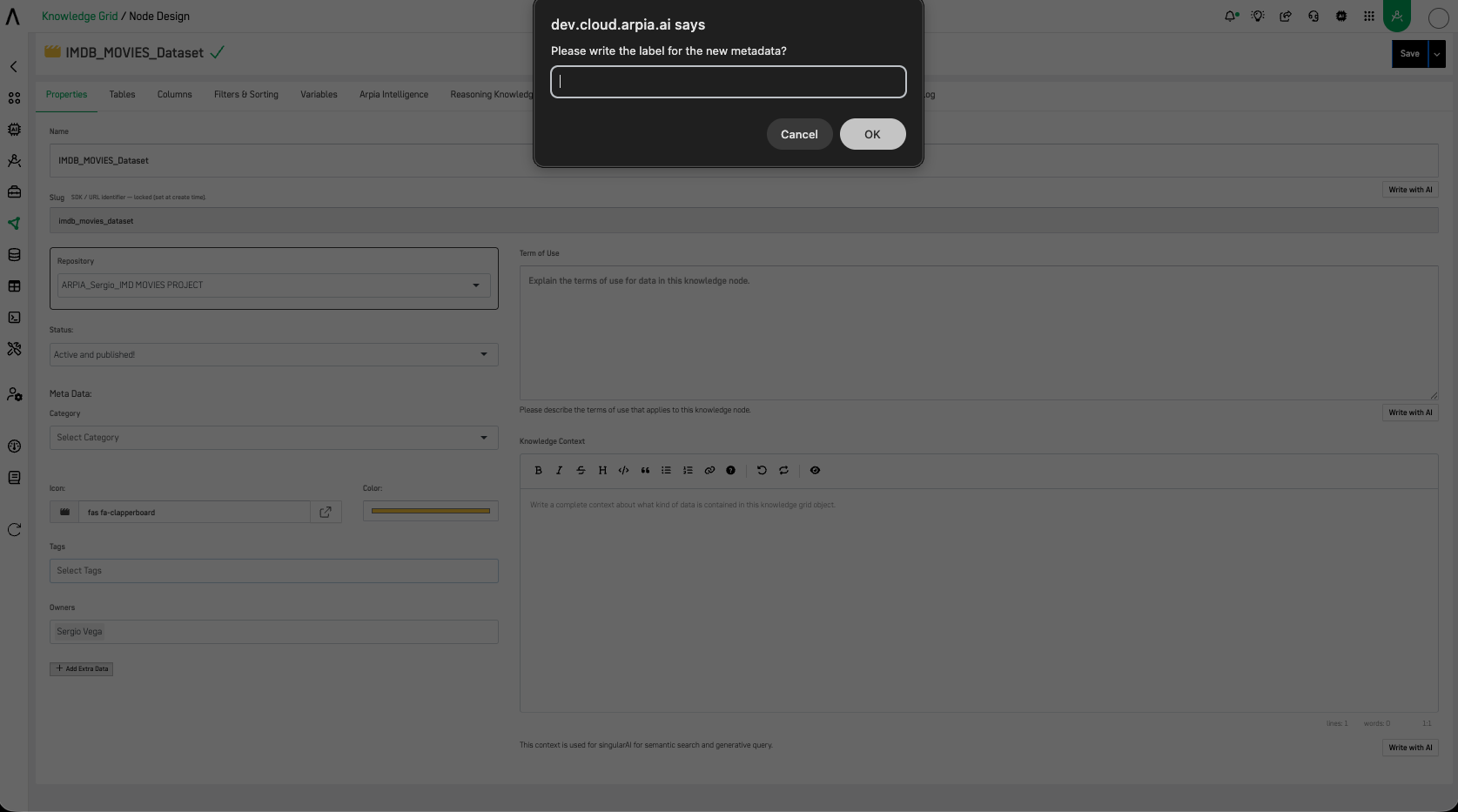Open icon picker external link button
Image resolution: width=1458 pixels, height=812 pixels.
326,512
